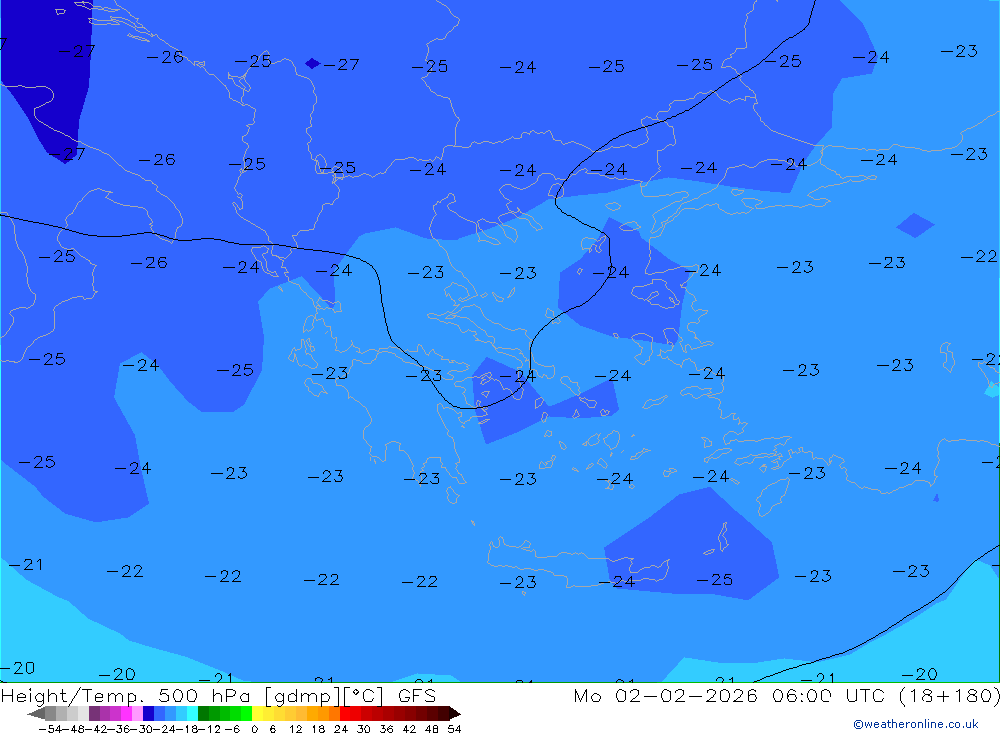Viewport: 1000px width, 733px height.
Task: Click the '[°C]' unit text
Action: [x=364, y=696]
